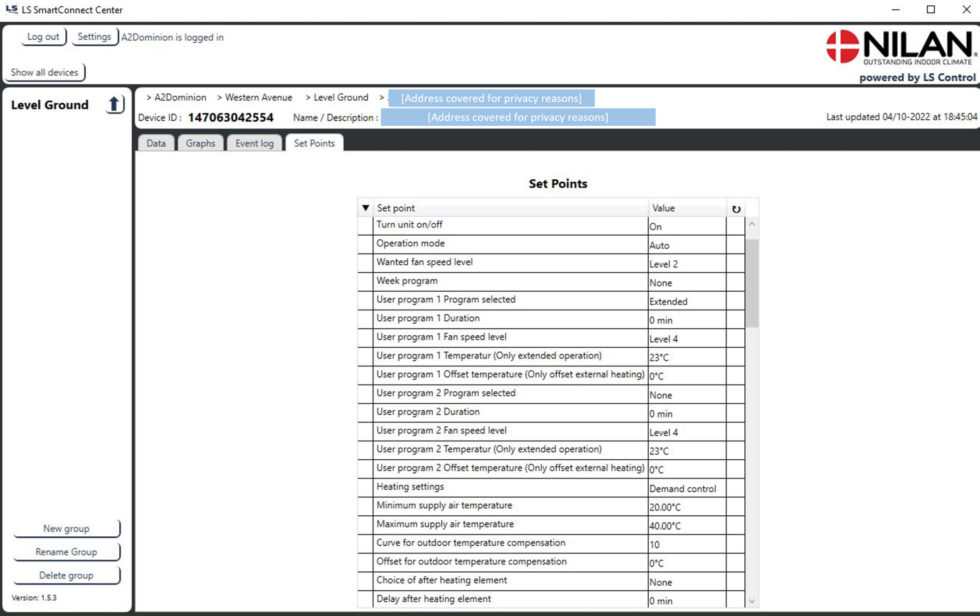The height and width of the screenshot is (616, 980).
Task: Click Show all devices button
Action: [x=45, y=72]
